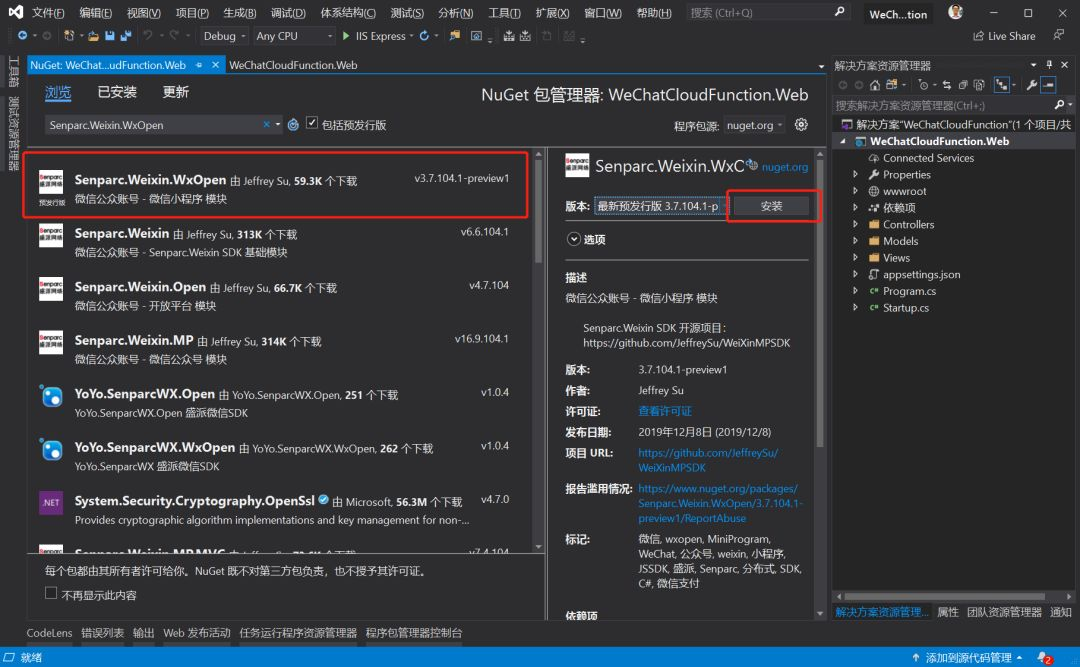Start debugging with green play icon
The image size is (1080, 667).
pos(346,36)
